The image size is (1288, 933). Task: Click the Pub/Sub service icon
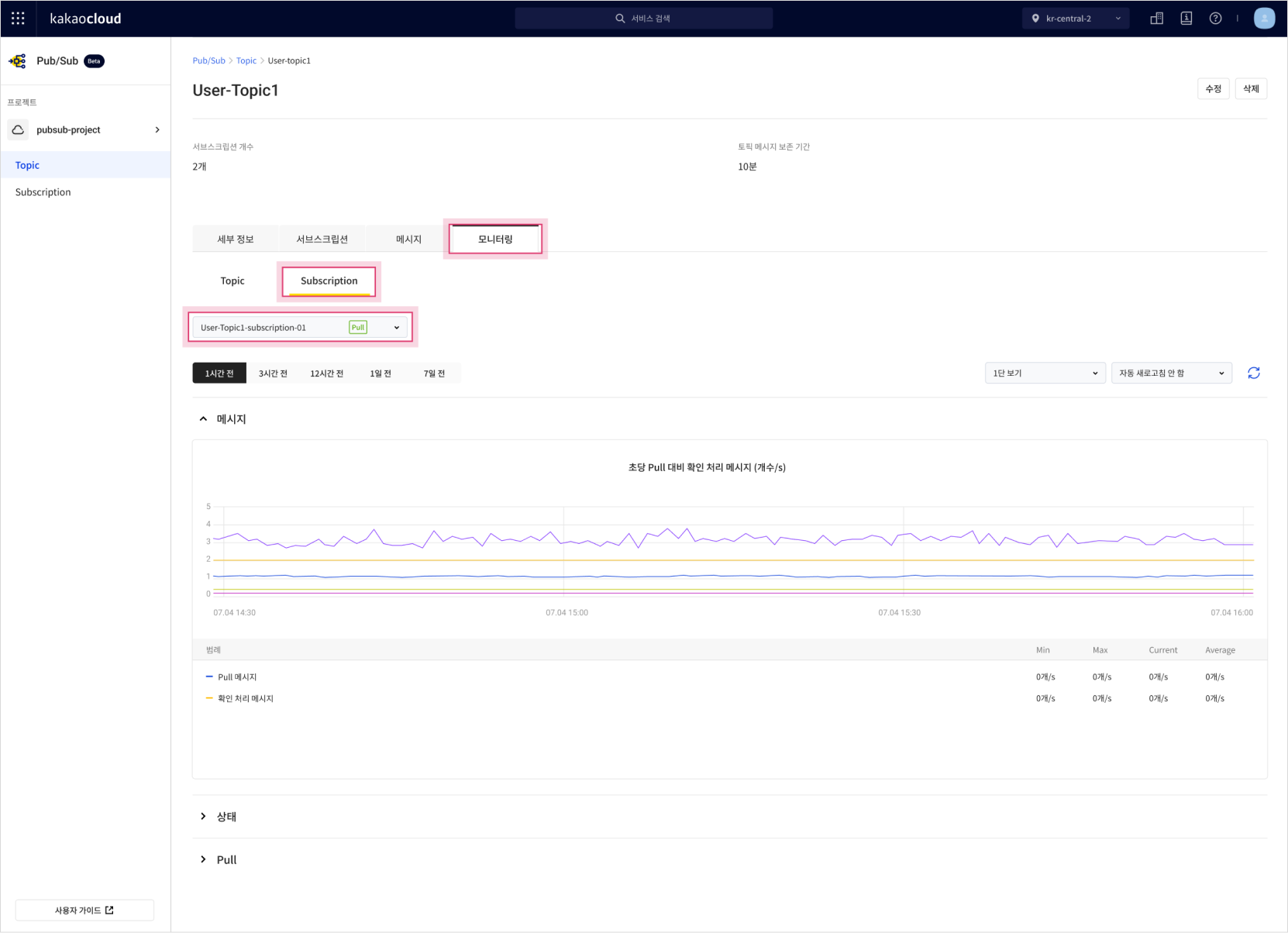click(17, 61)
